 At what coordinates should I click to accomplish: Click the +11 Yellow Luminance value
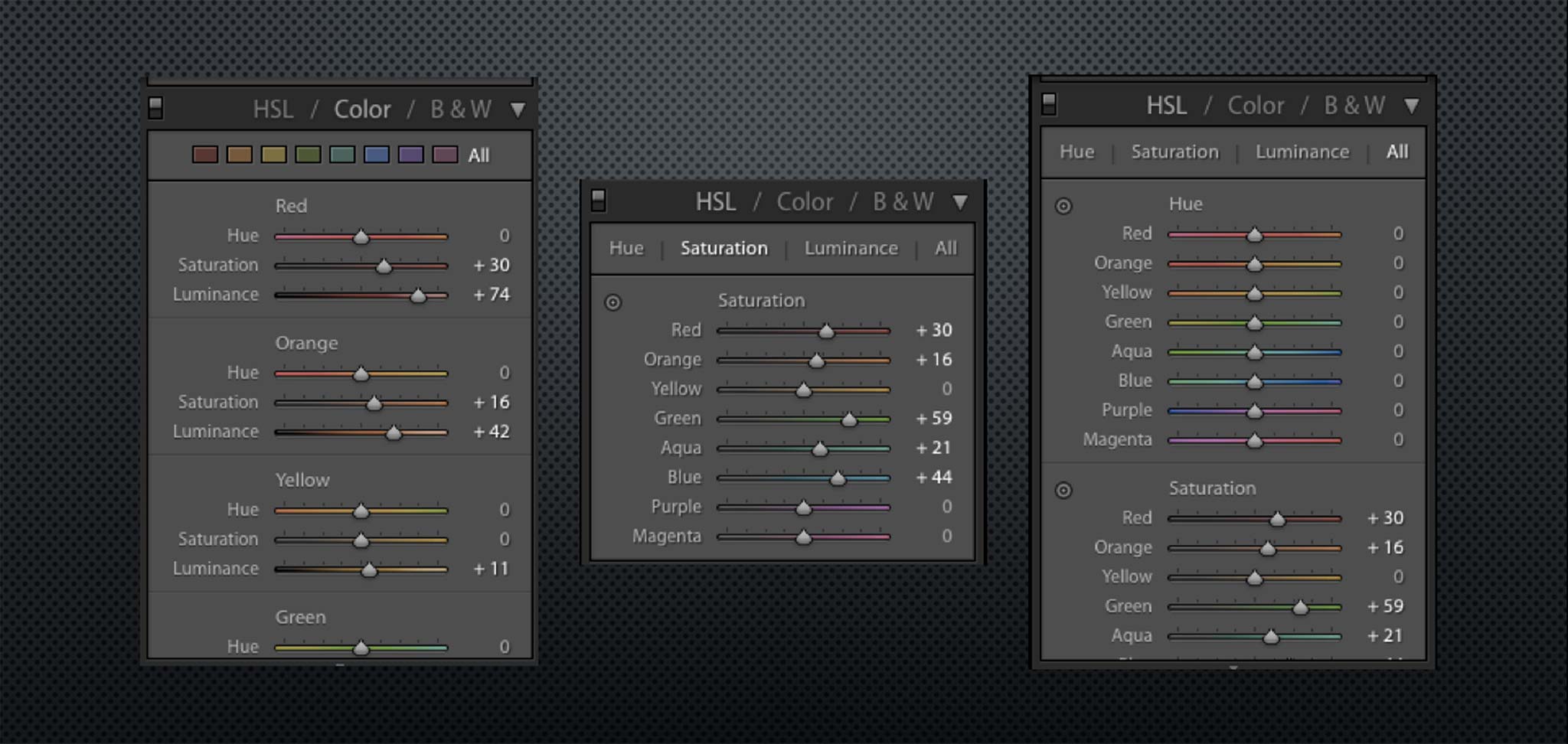point(492,569)
